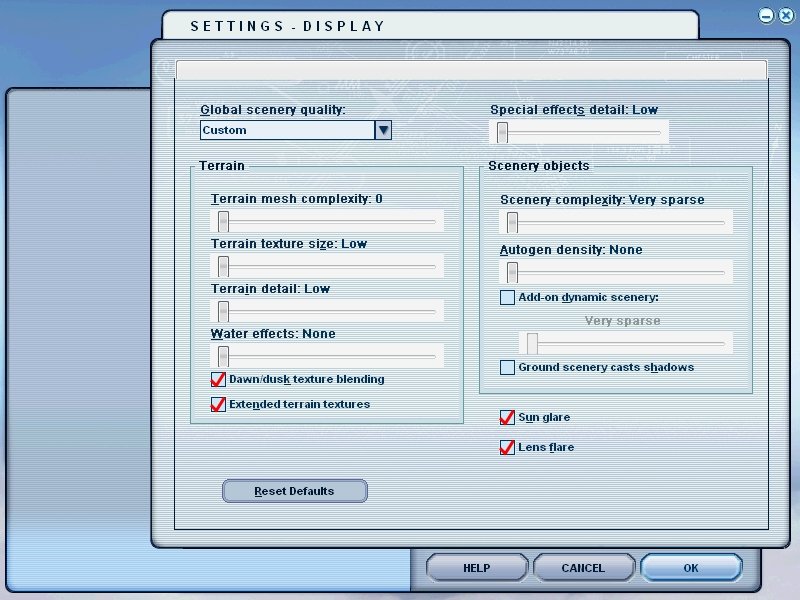Screen dimensions: 800x600
Task: Click the Autogen density slider
Action: (x=512, y=272)
